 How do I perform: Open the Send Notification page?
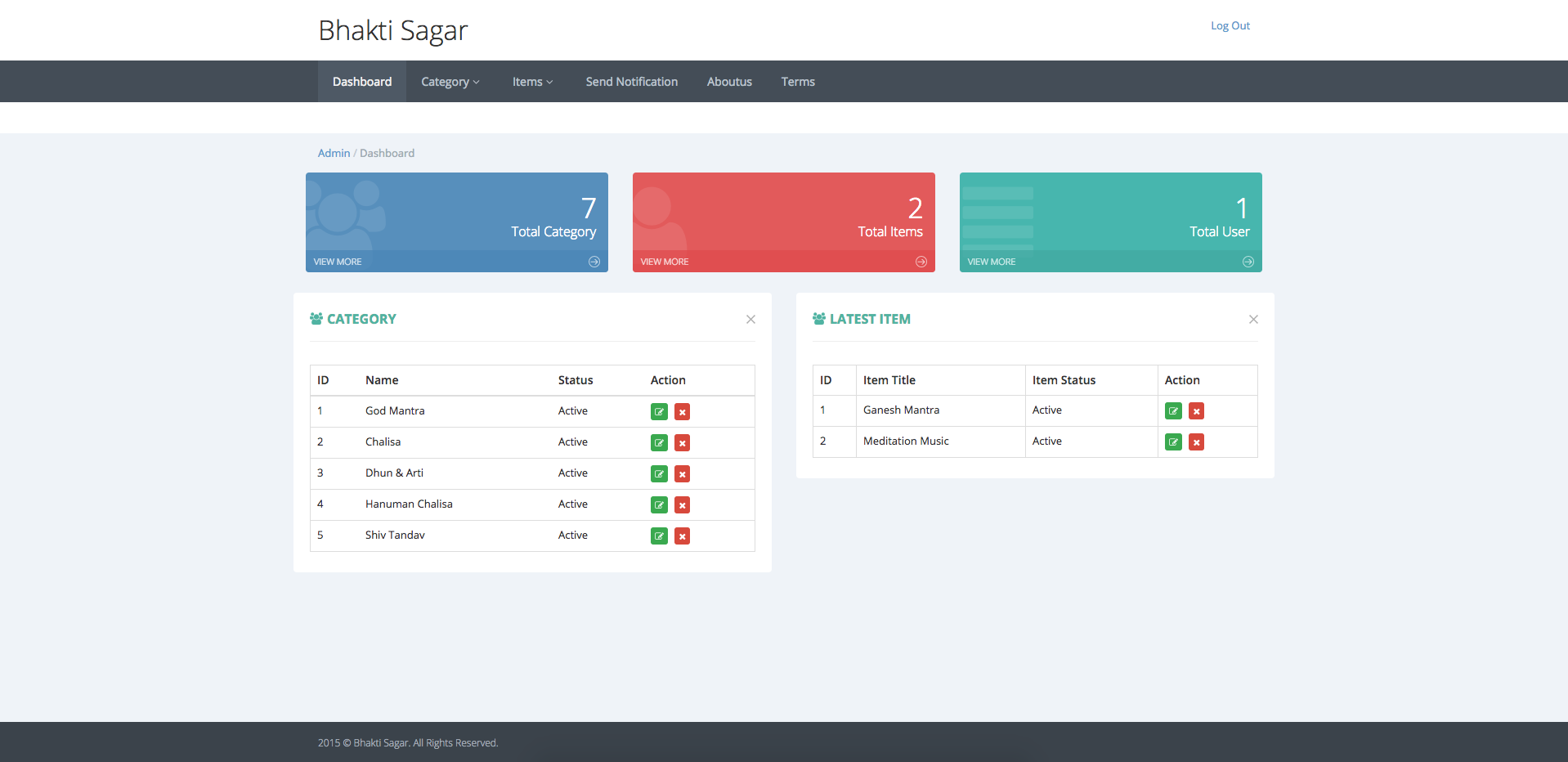click(x=632, y=82)
